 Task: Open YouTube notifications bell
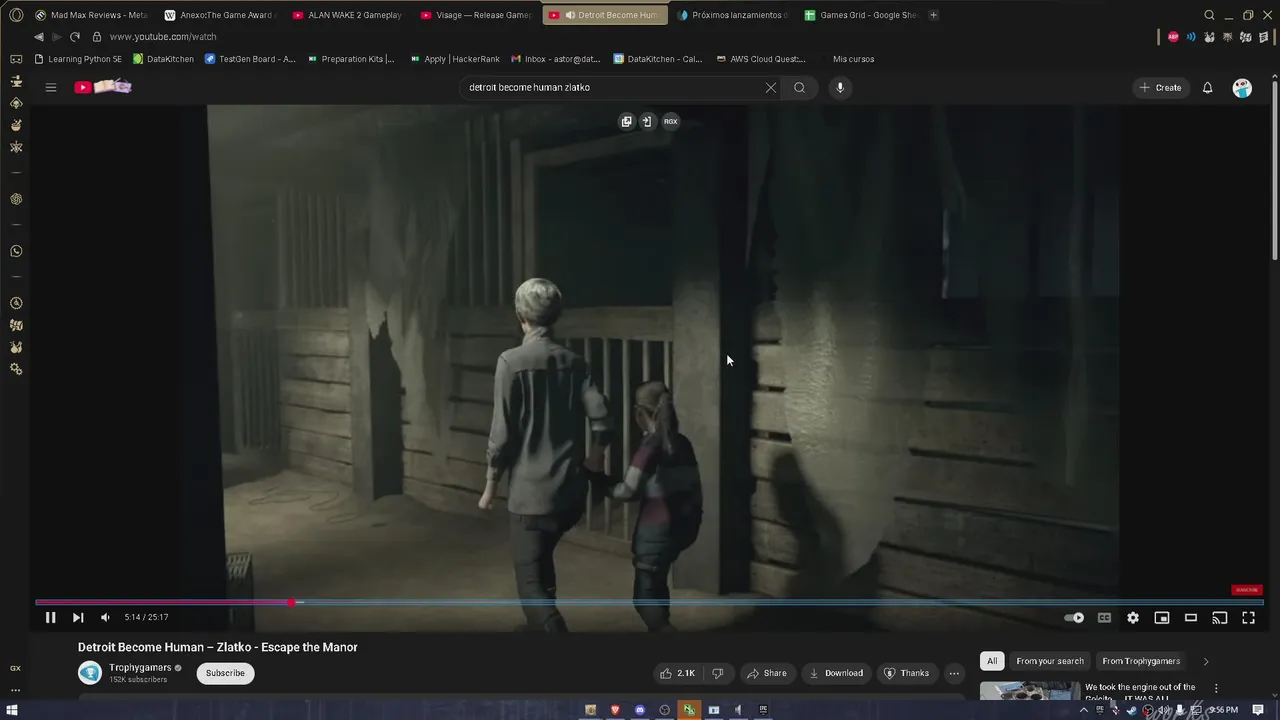[1207, 87]
